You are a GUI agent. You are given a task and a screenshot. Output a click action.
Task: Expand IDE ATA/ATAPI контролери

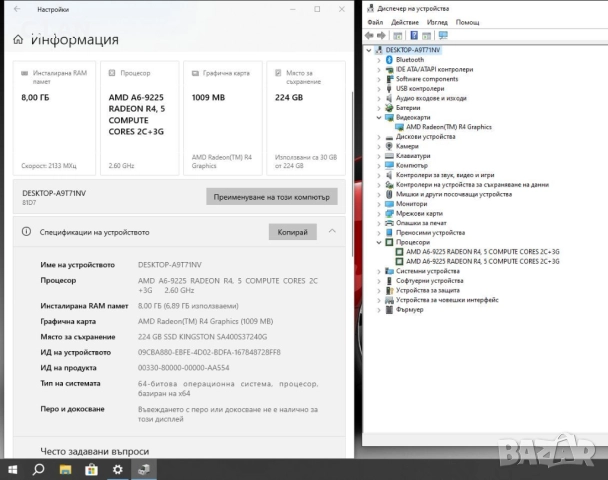[379, 70]
